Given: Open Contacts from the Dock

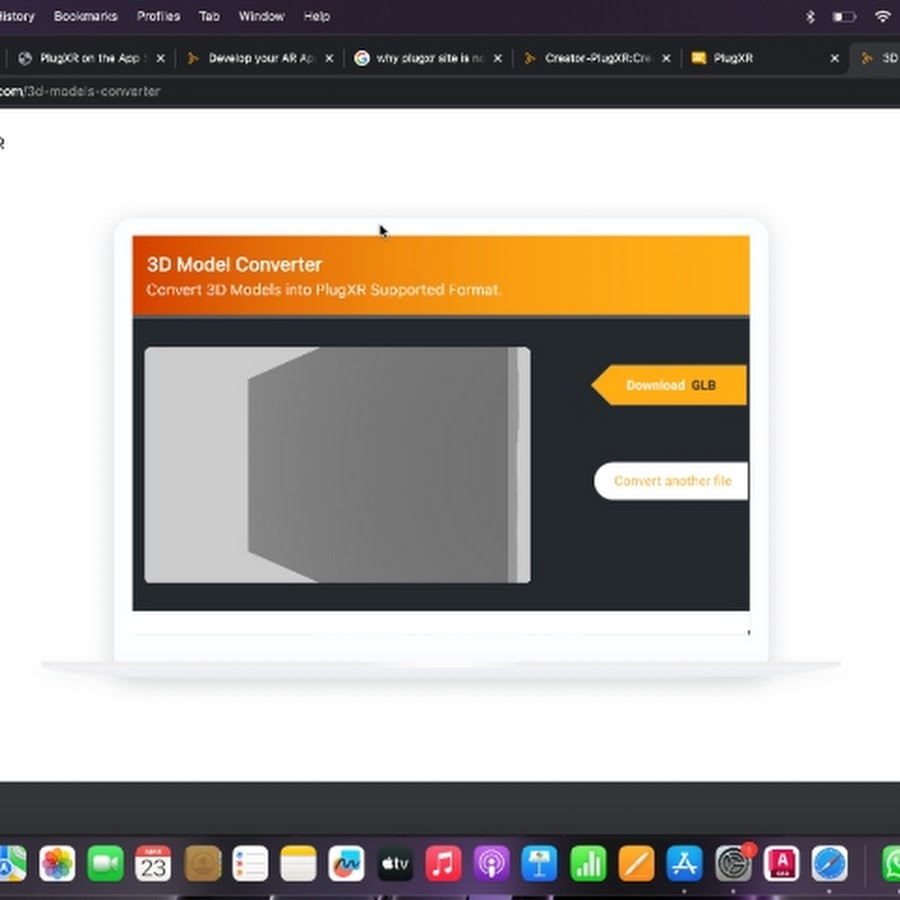Looking at the screenshot, I should [202, 863].
